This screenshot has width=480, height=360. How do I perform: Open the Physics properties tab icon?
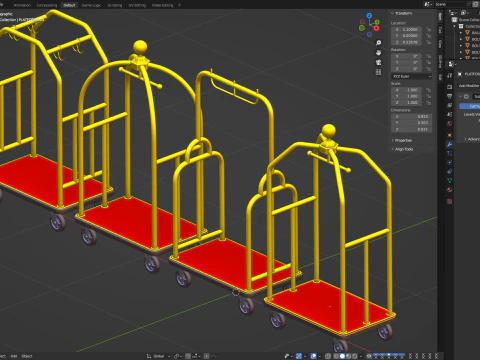tap(449, 162)
